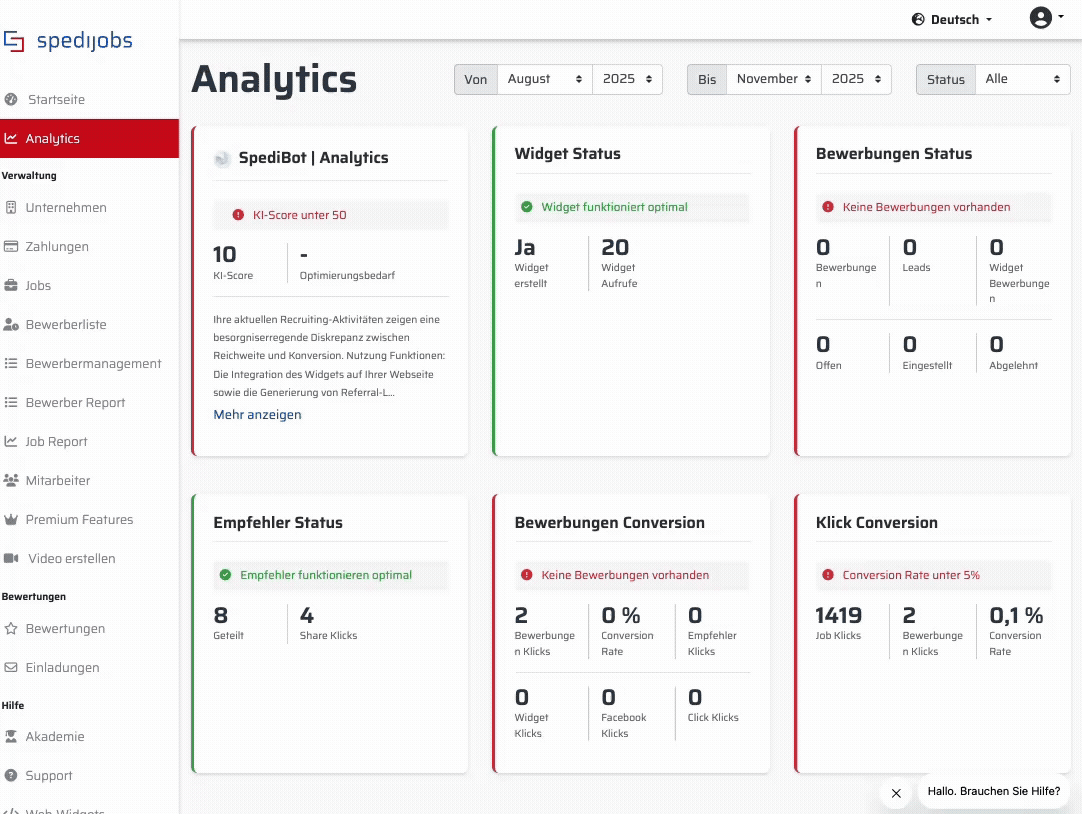Open the Deutsch language dropdown

(x=952, y=19)
